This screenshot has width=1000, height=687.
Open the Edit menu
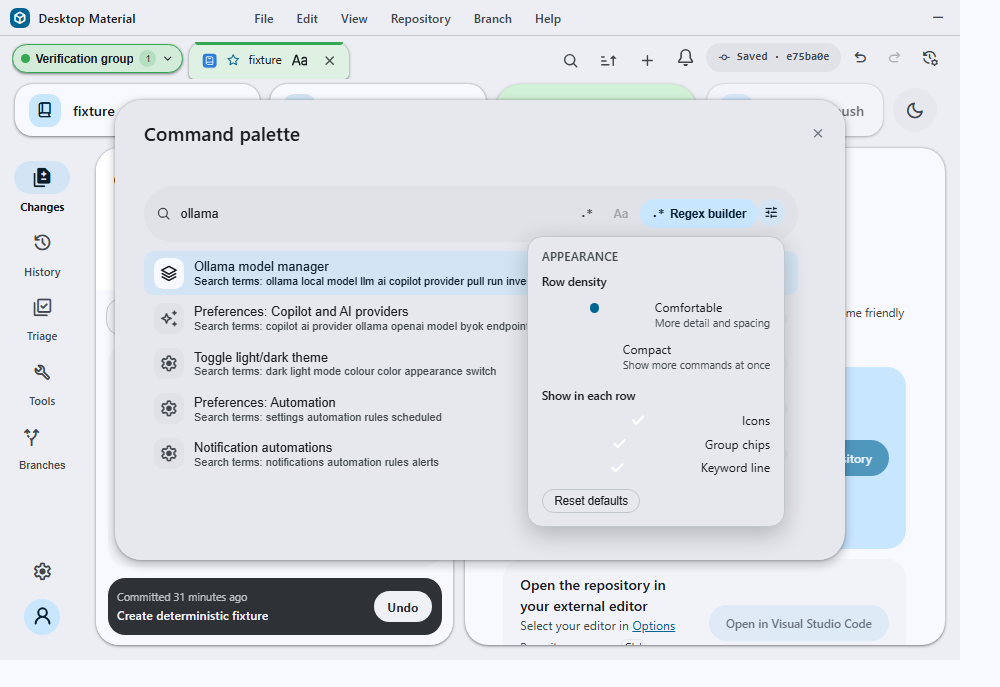coord(307,19)
